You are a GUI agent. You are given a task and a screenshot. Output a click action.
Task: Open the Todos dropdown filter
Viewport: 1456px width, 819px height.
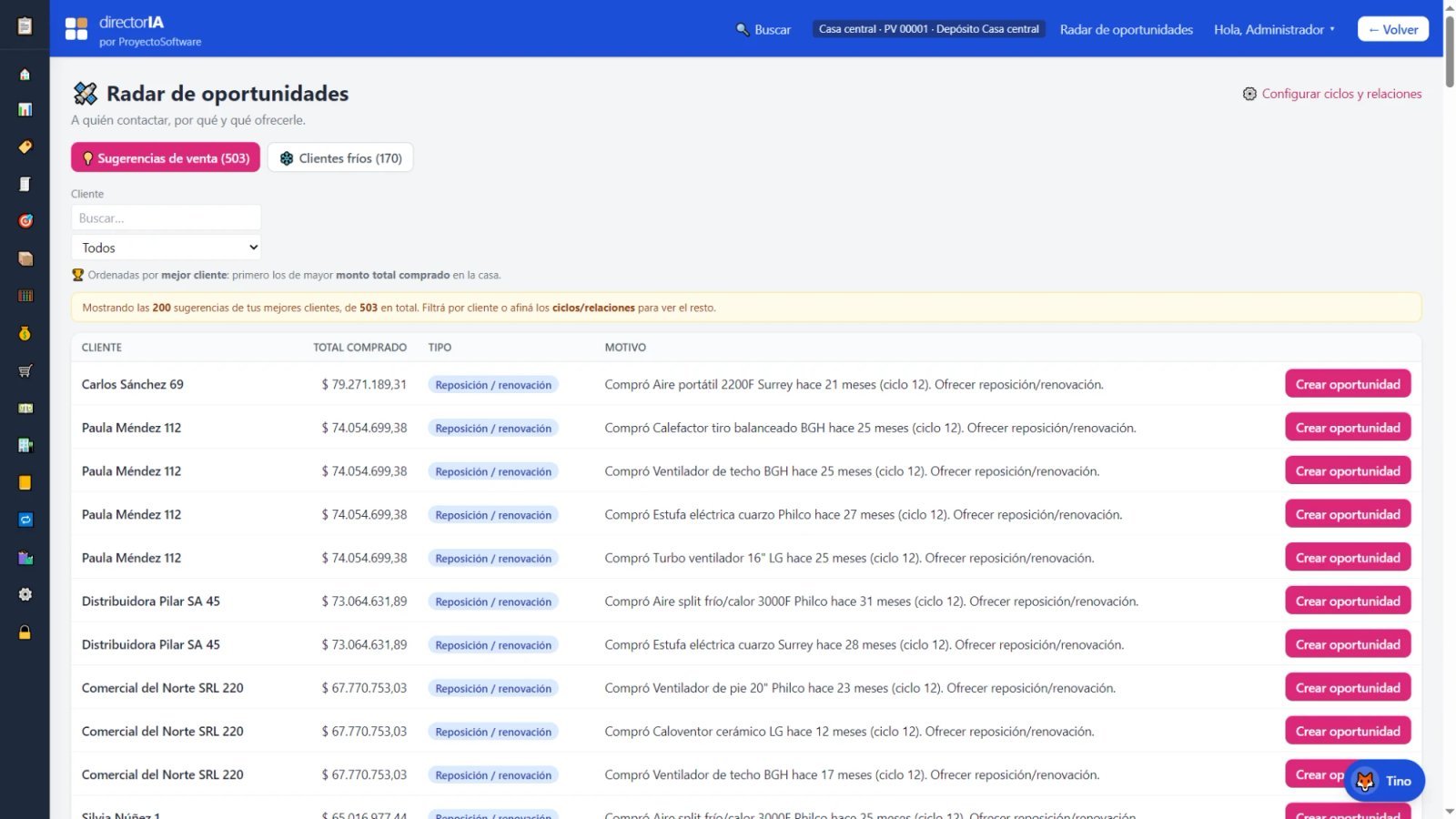(166, 248)
